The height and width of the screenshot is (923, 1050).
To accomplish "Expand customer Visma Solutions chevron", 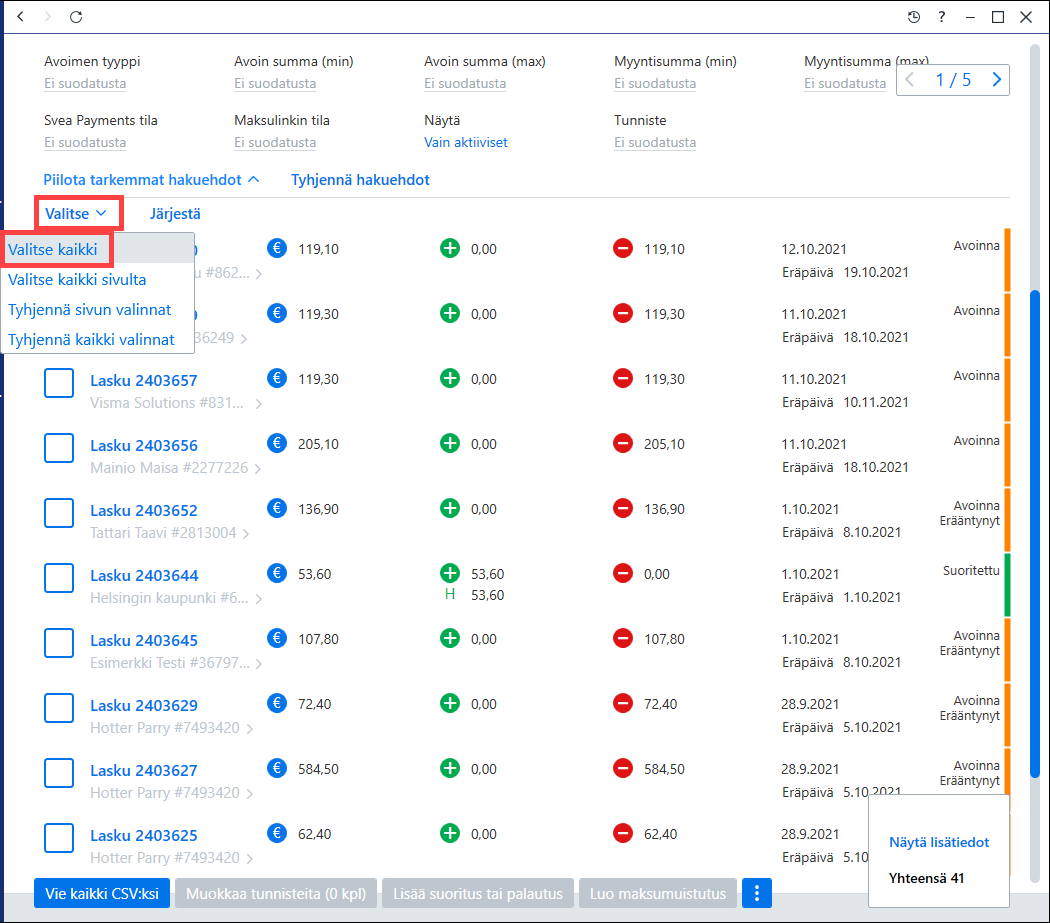I will (258, 404).
